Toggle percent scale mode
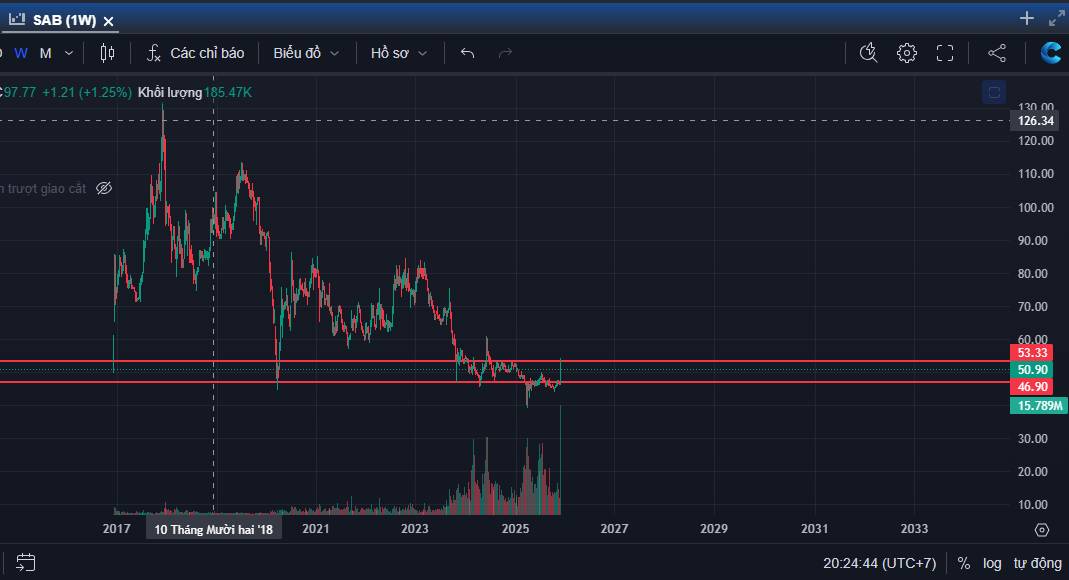The width and height of the screenshot is (1069, 580). (x=963, y=563)
